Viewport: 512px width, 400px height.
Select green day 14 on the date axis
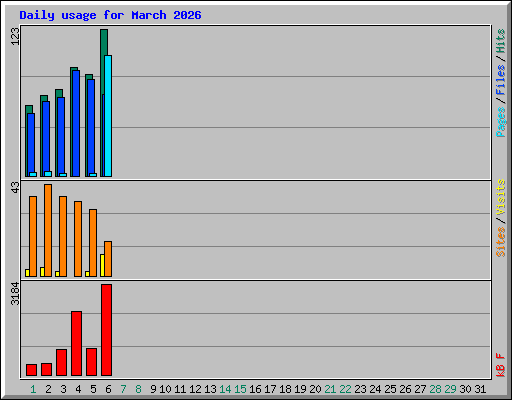point(225,389)
